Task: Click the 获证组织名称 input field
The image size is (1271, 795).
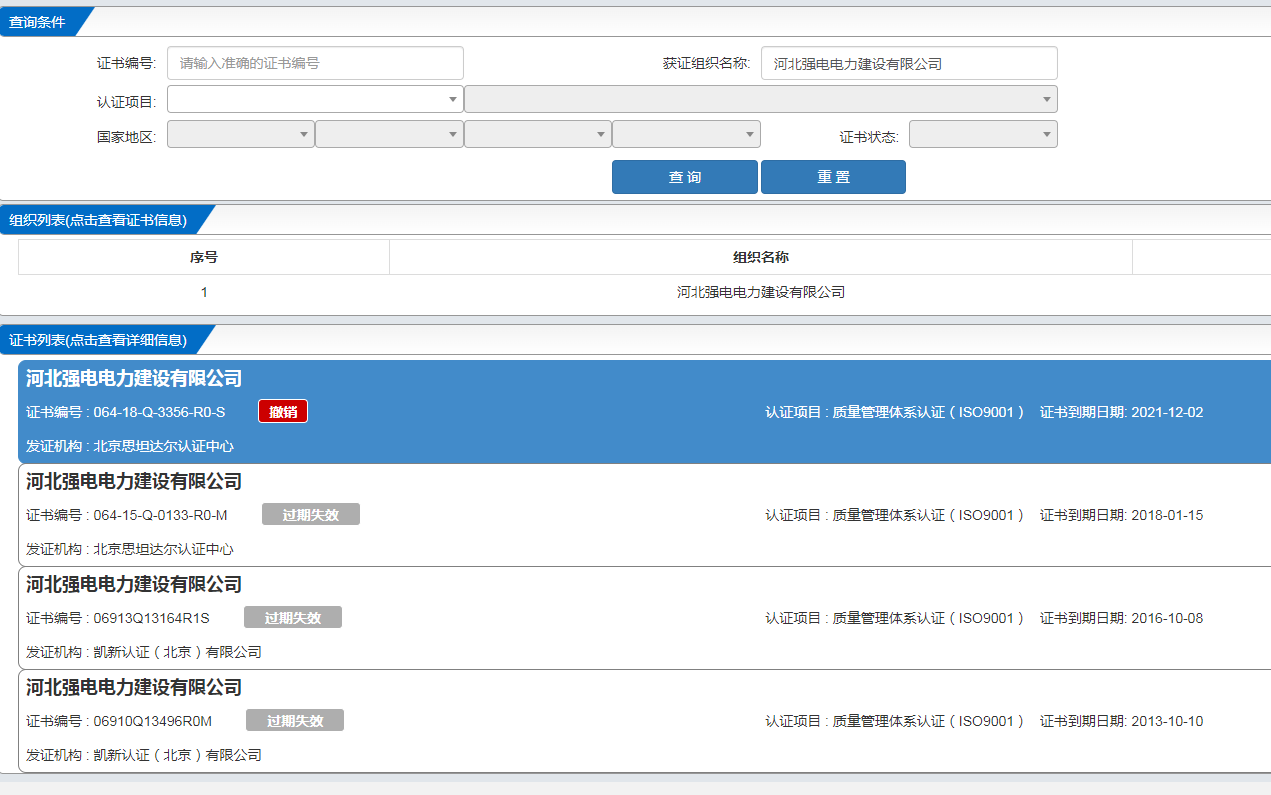Action: (x=909, y=63)
